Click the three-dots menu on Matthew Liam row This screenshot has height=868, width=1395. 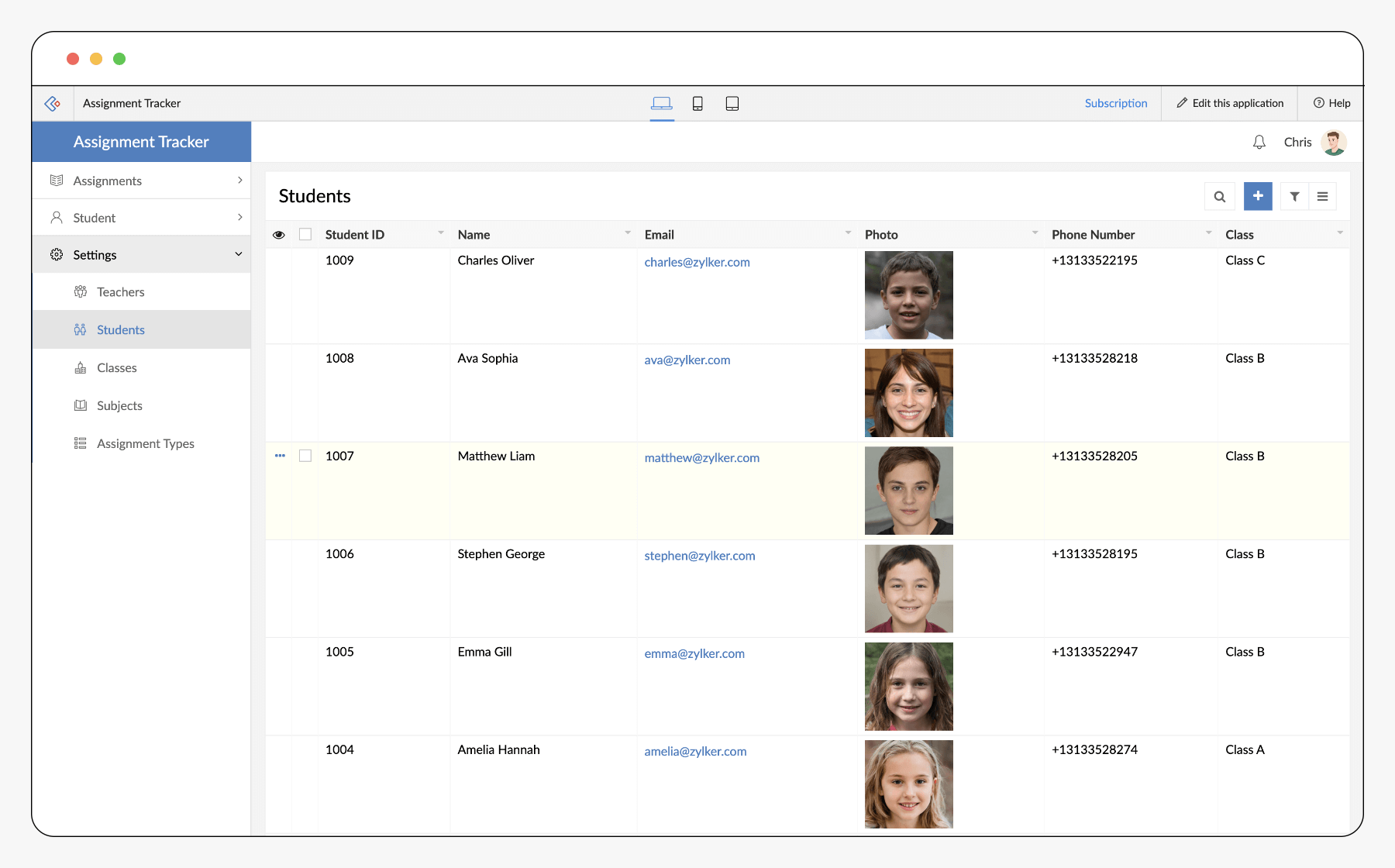[x=280, y=456]
